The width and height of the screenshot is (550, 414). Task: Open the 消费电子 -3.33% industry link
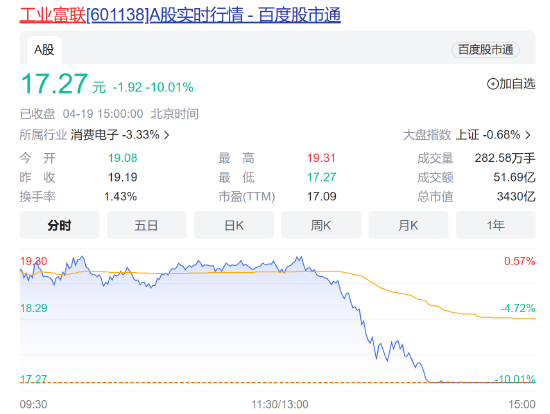pos(115,135)
